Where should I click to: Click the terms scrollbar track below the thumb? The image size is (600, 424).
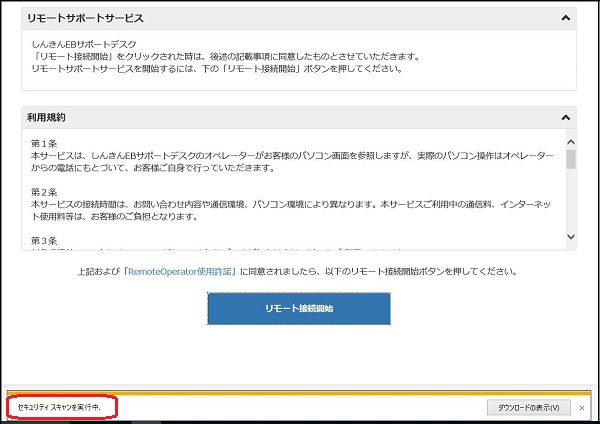coord(571,205)
